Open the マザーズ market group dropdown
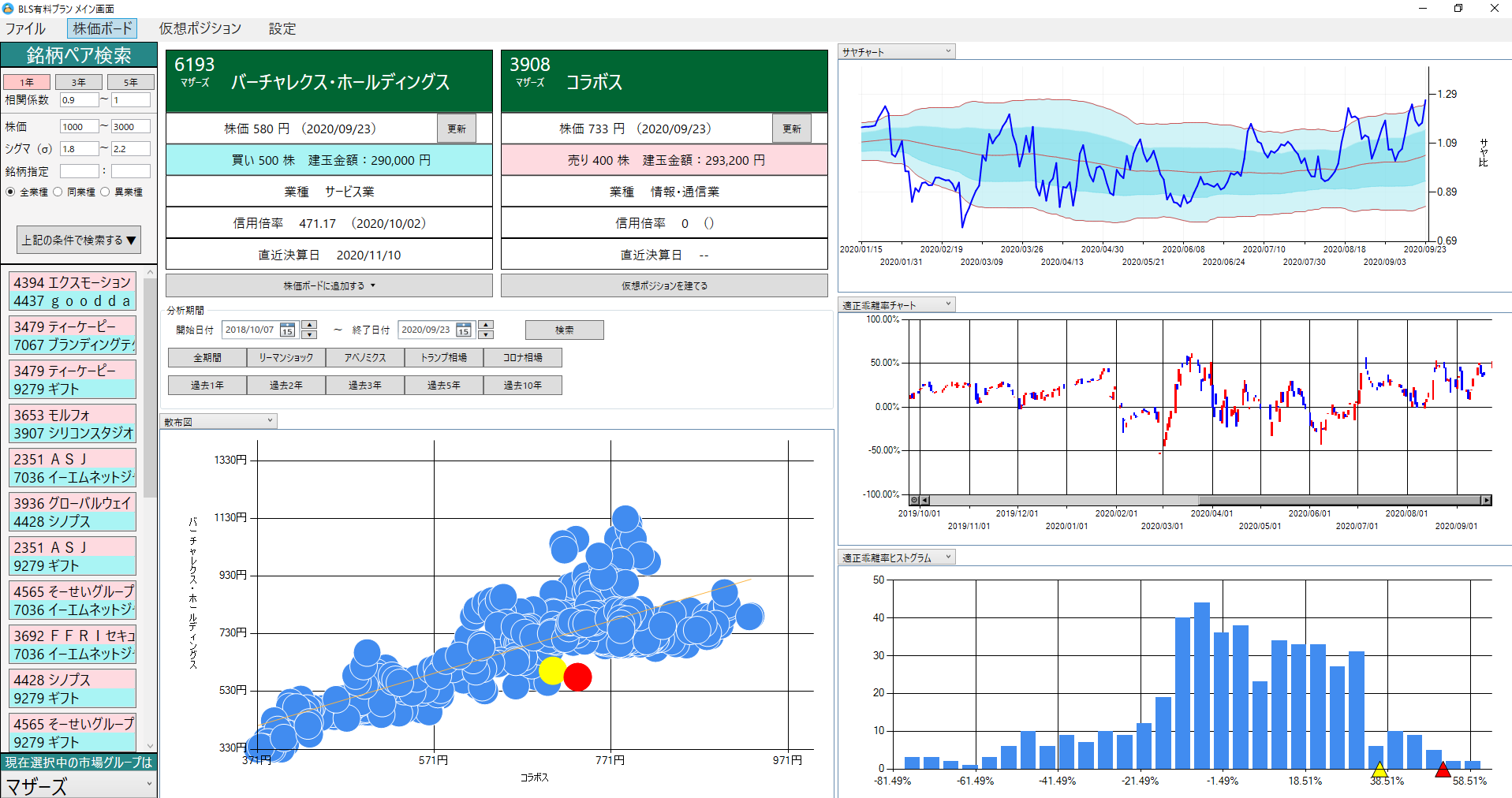This screenshot has width=1512, height=798. [x=79, y=785]
